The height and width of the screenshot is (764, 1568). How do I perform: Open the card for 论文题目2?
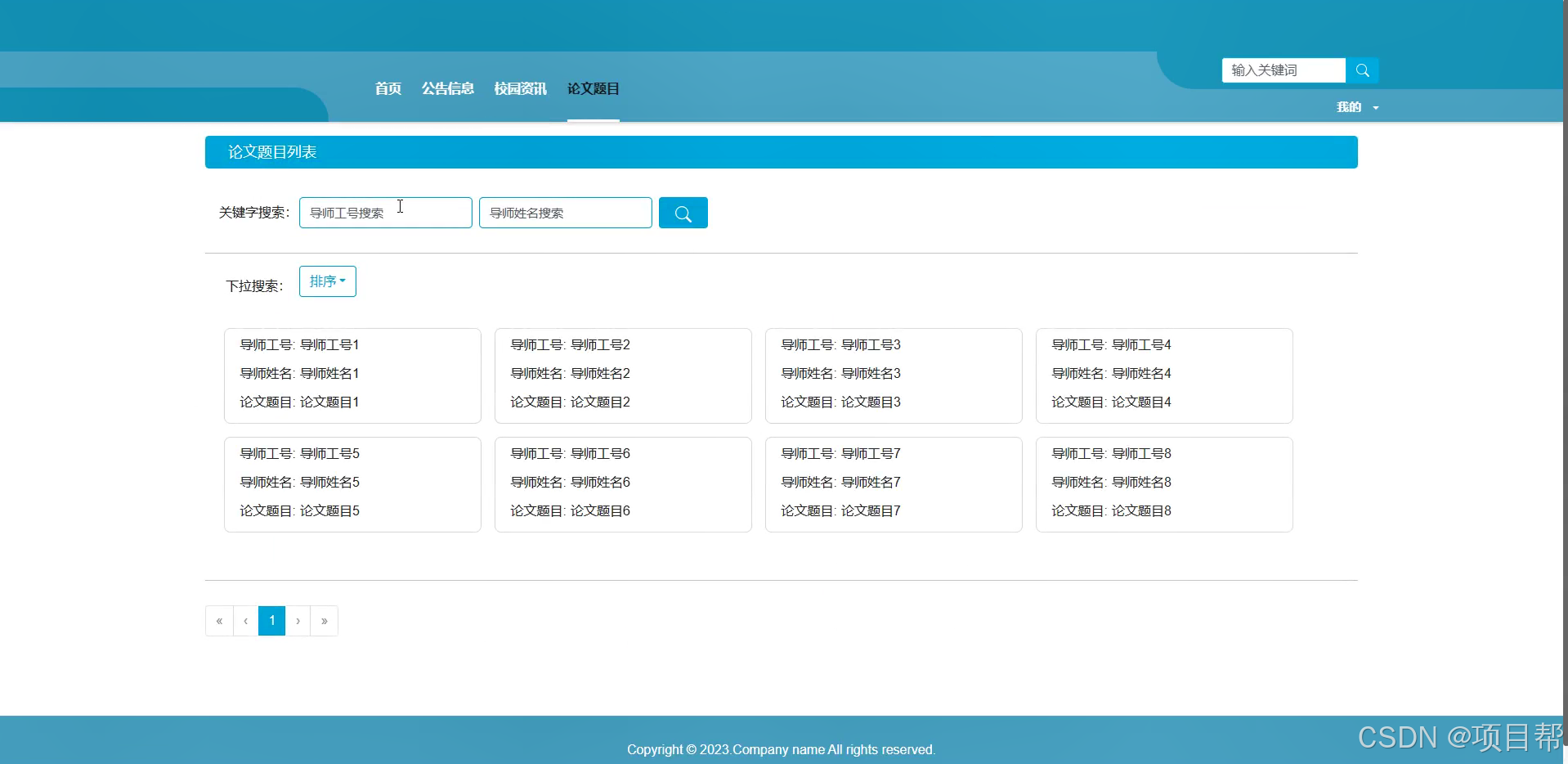(623, 375)
